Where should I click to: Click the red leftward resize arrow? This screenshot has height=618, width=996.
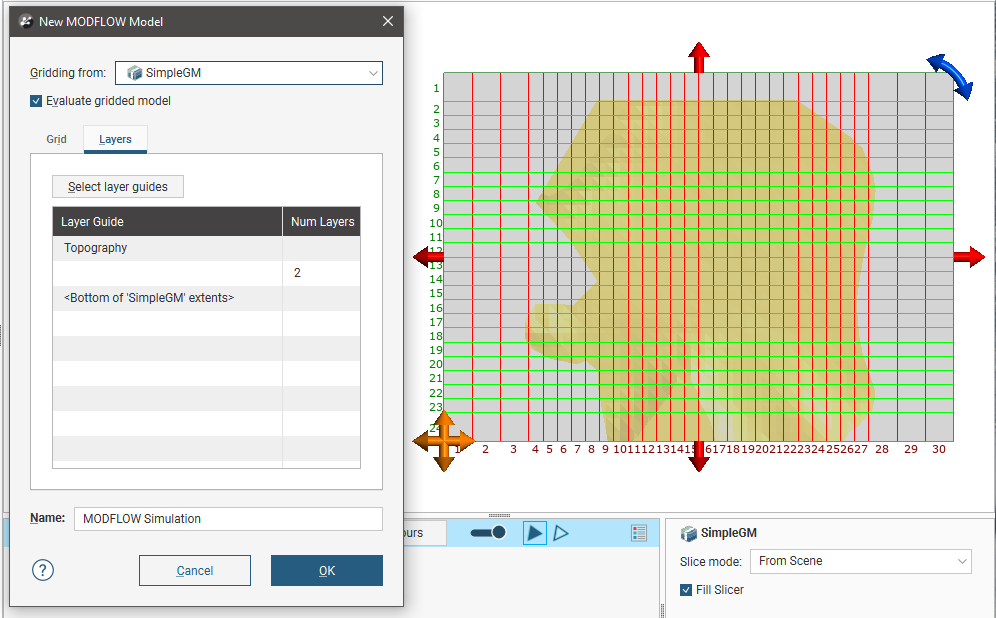point(428,256)
